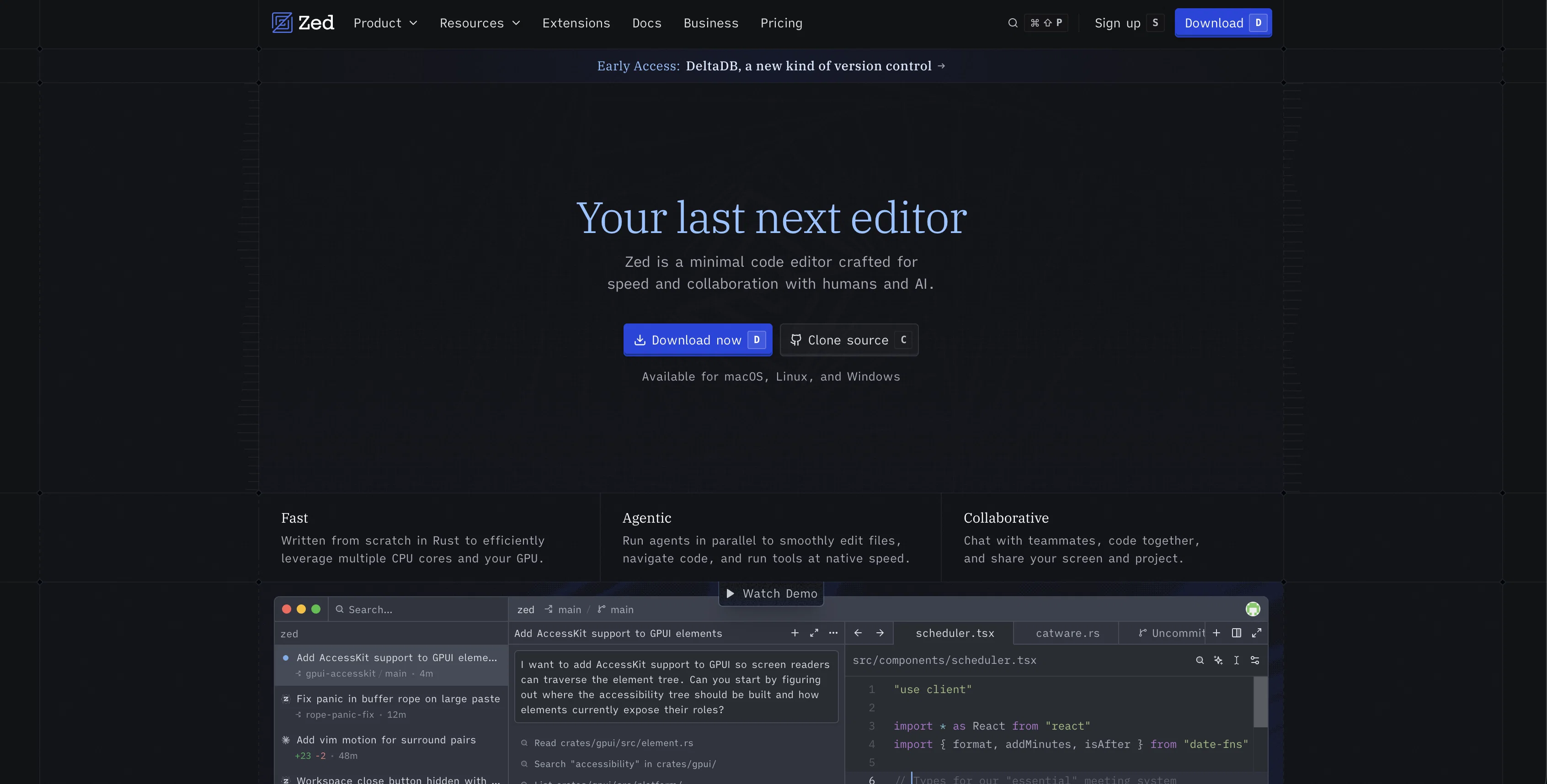Image resolution: width=1547 pixels, height=784 pixels.
Task: Click the src/components/scheduler.tsx breadcrumb path
Action: 944,660
